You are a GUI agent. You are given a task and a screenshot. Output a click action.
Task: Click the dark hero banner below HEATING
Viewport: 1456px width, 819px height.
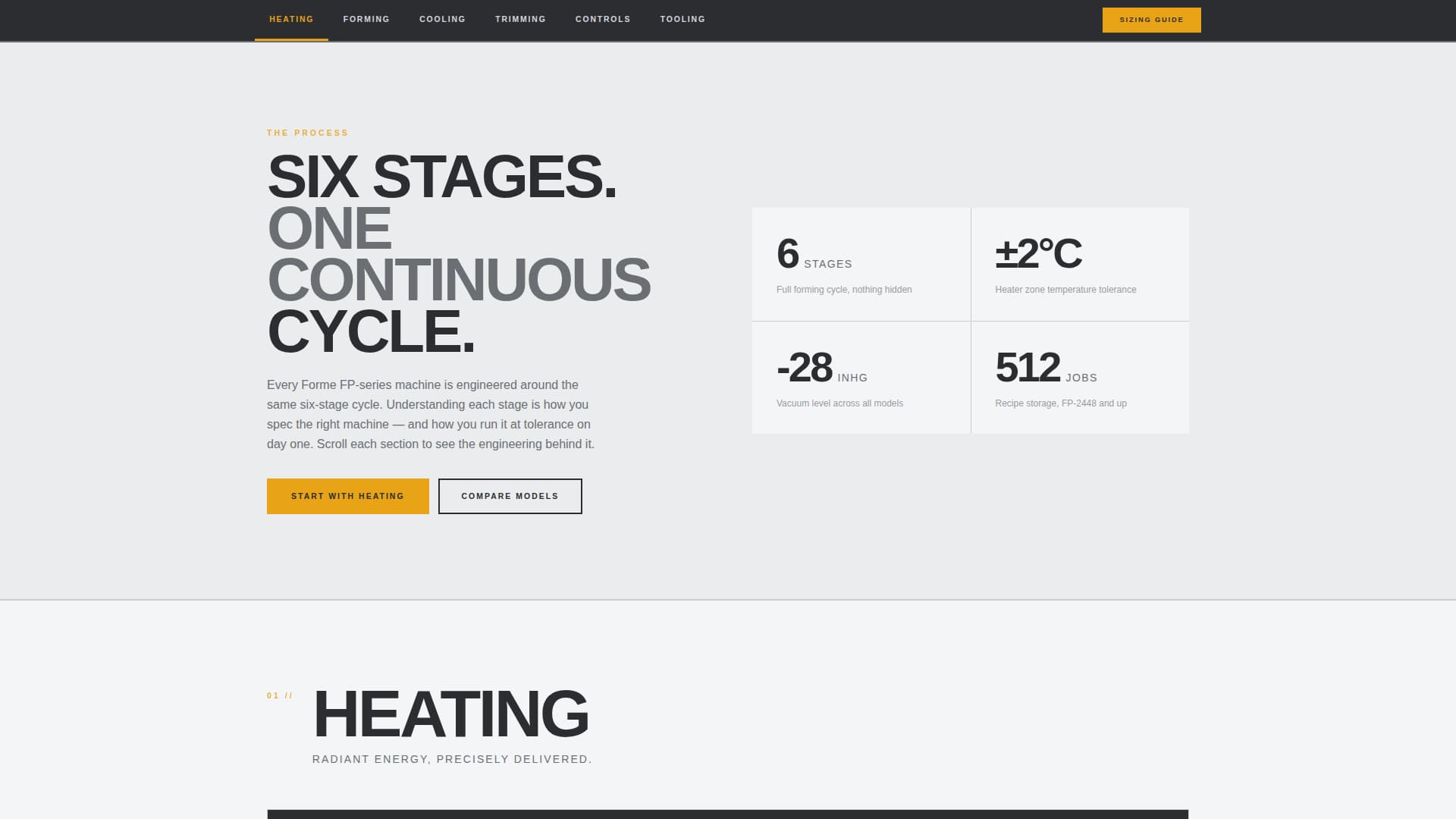tap(728, 814)
